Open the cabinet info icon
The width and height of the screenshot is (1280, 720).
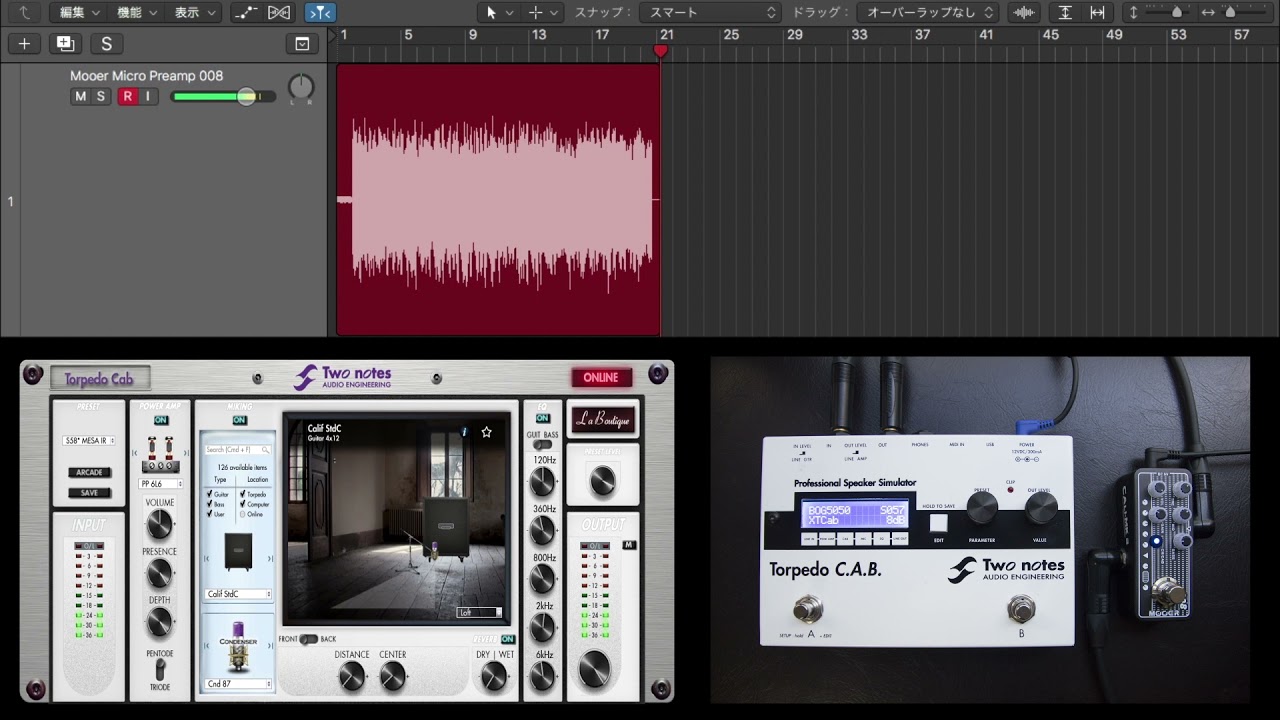point(464,432)
